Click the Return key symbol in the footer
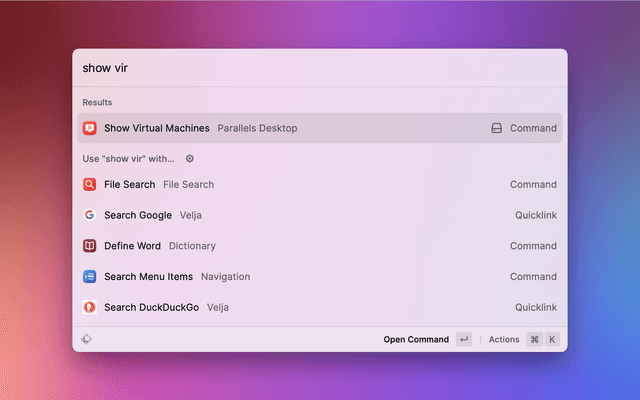The height and width of the screenshot is (400, 640). click(464, 339)
